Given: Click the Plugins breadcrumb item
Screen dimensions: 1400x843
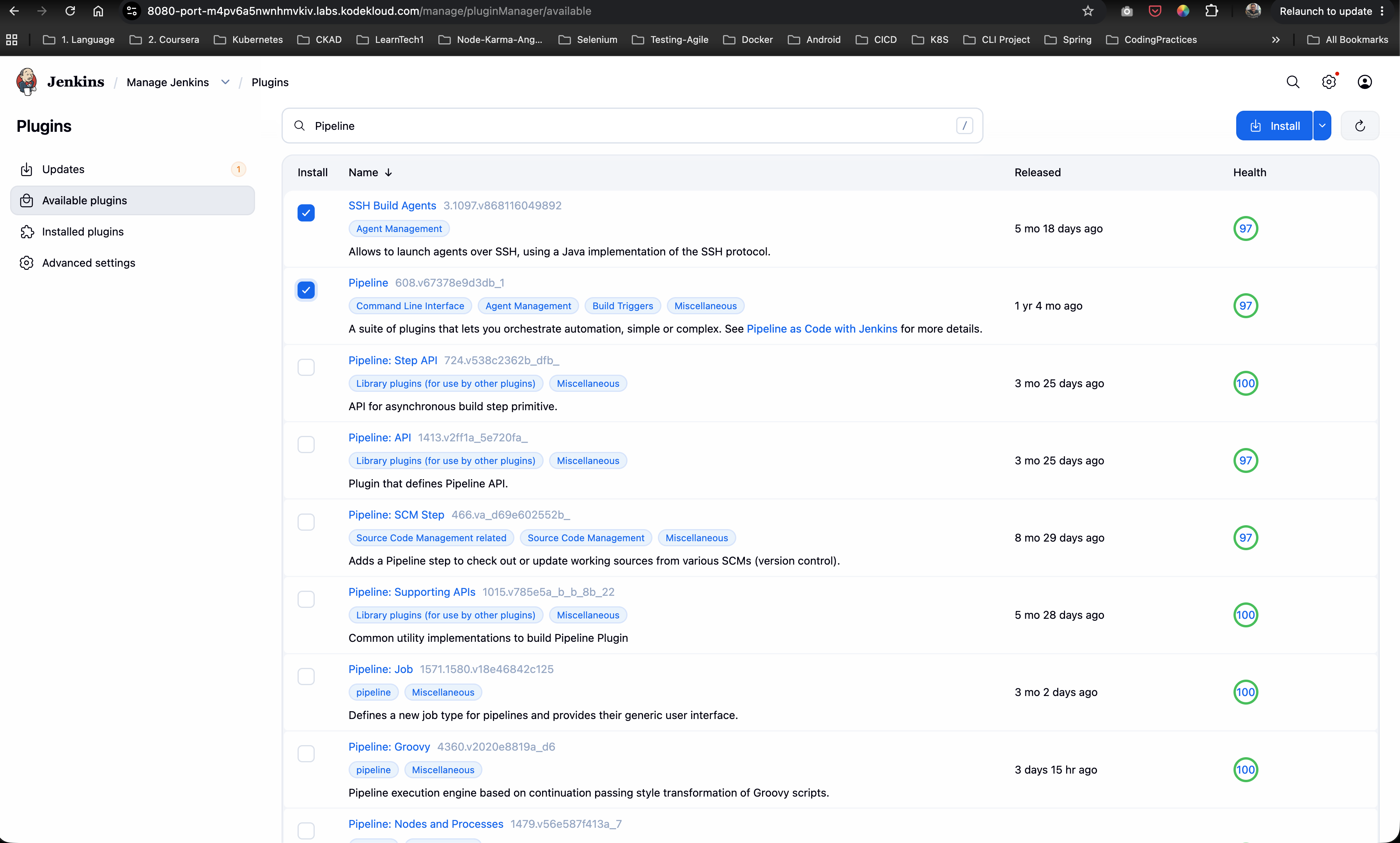Looking at the screenshot, I should click(270, 82).
